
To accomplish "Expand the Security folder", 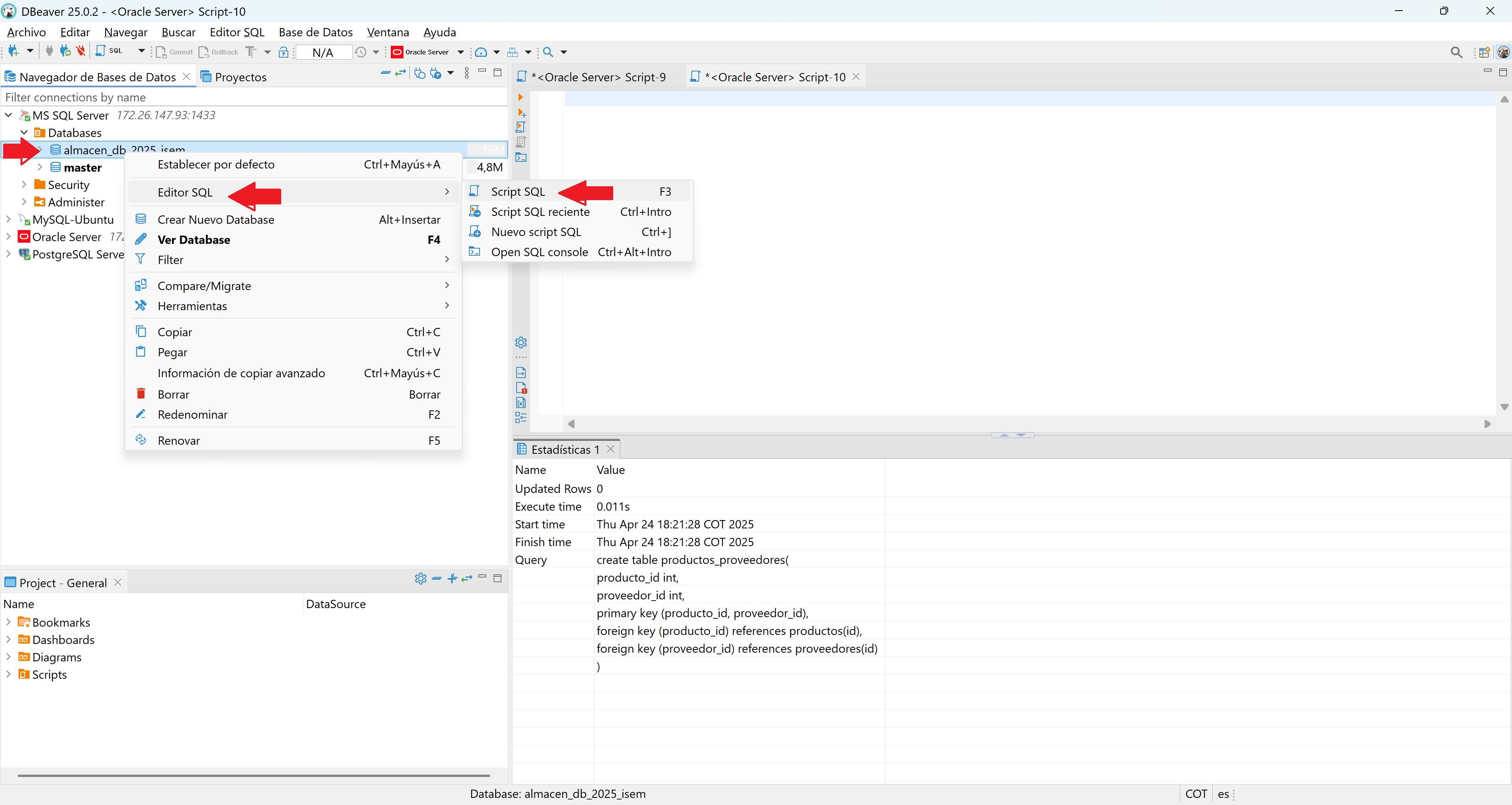I will click(x=24, y=184).
